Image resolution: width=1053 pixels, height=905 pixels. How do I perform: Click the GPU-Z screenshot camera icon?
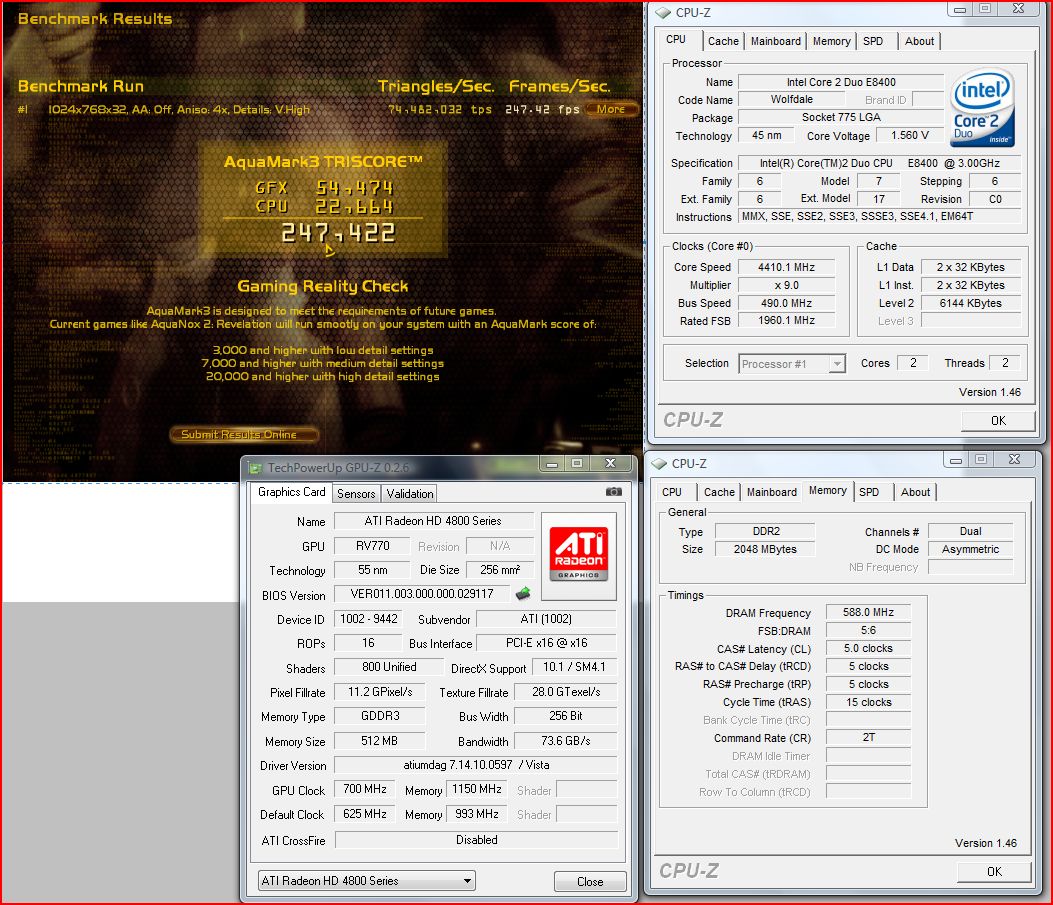pos(613,492)
